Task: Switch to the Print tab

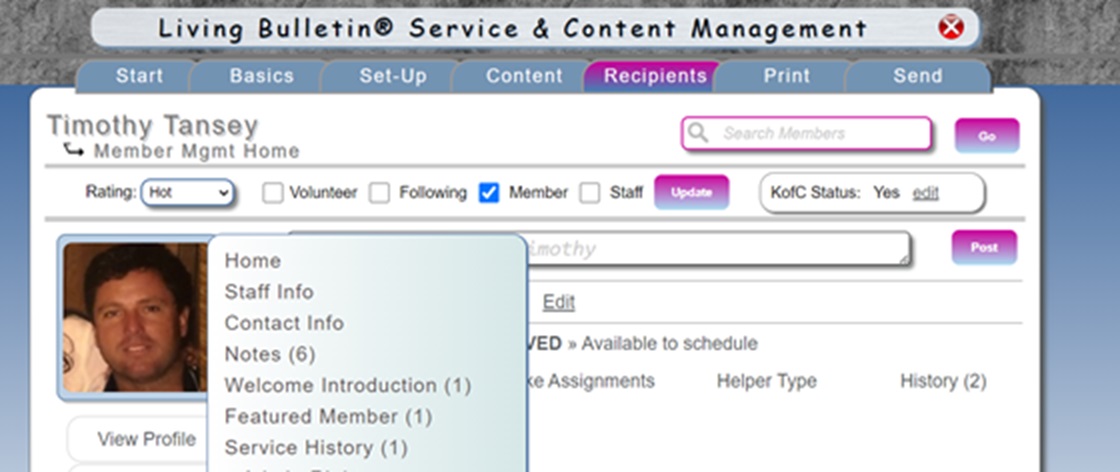Action: click(786, 76)
